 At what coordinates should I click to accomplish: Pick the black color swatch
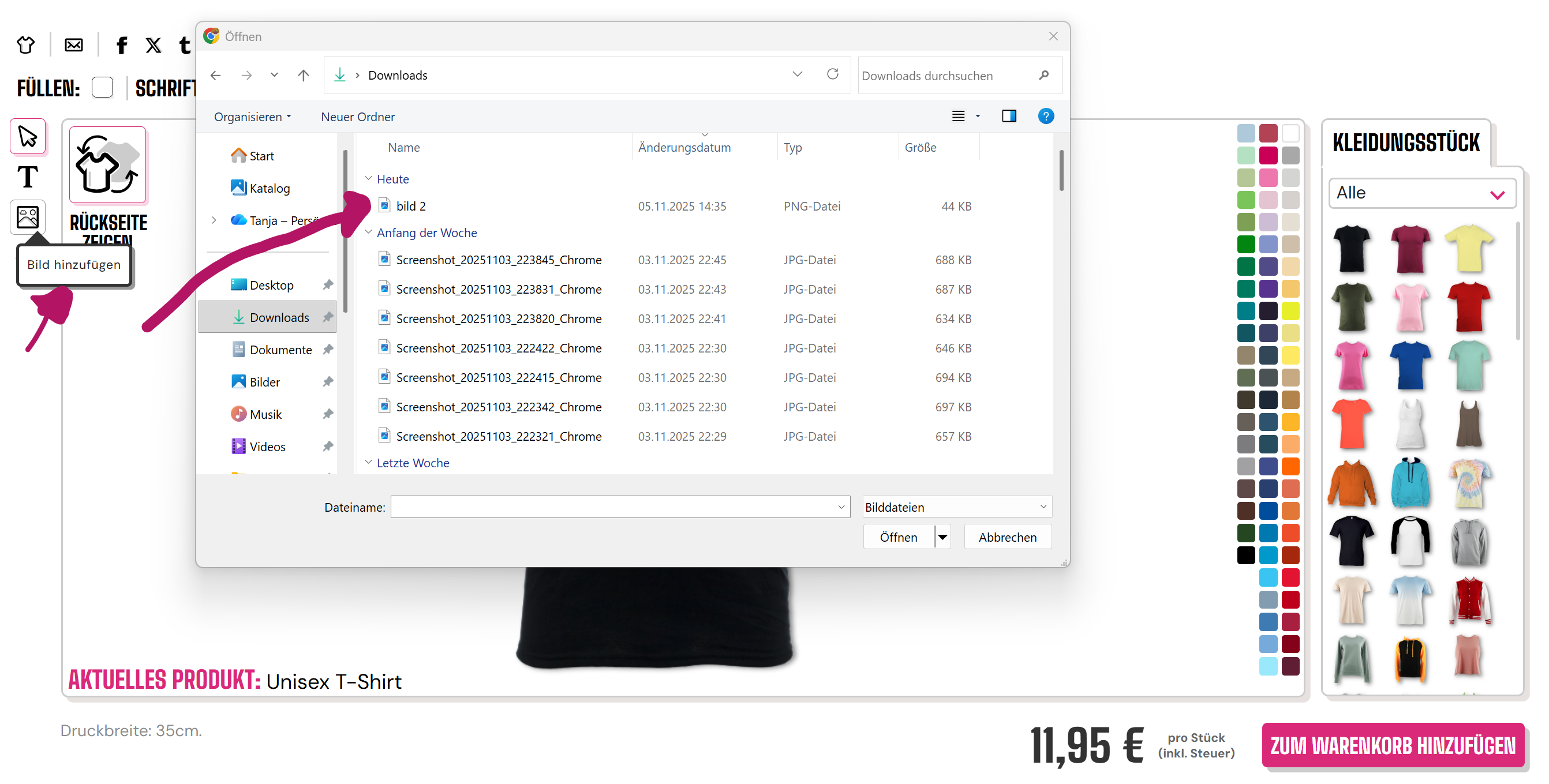coord(1245,555)
